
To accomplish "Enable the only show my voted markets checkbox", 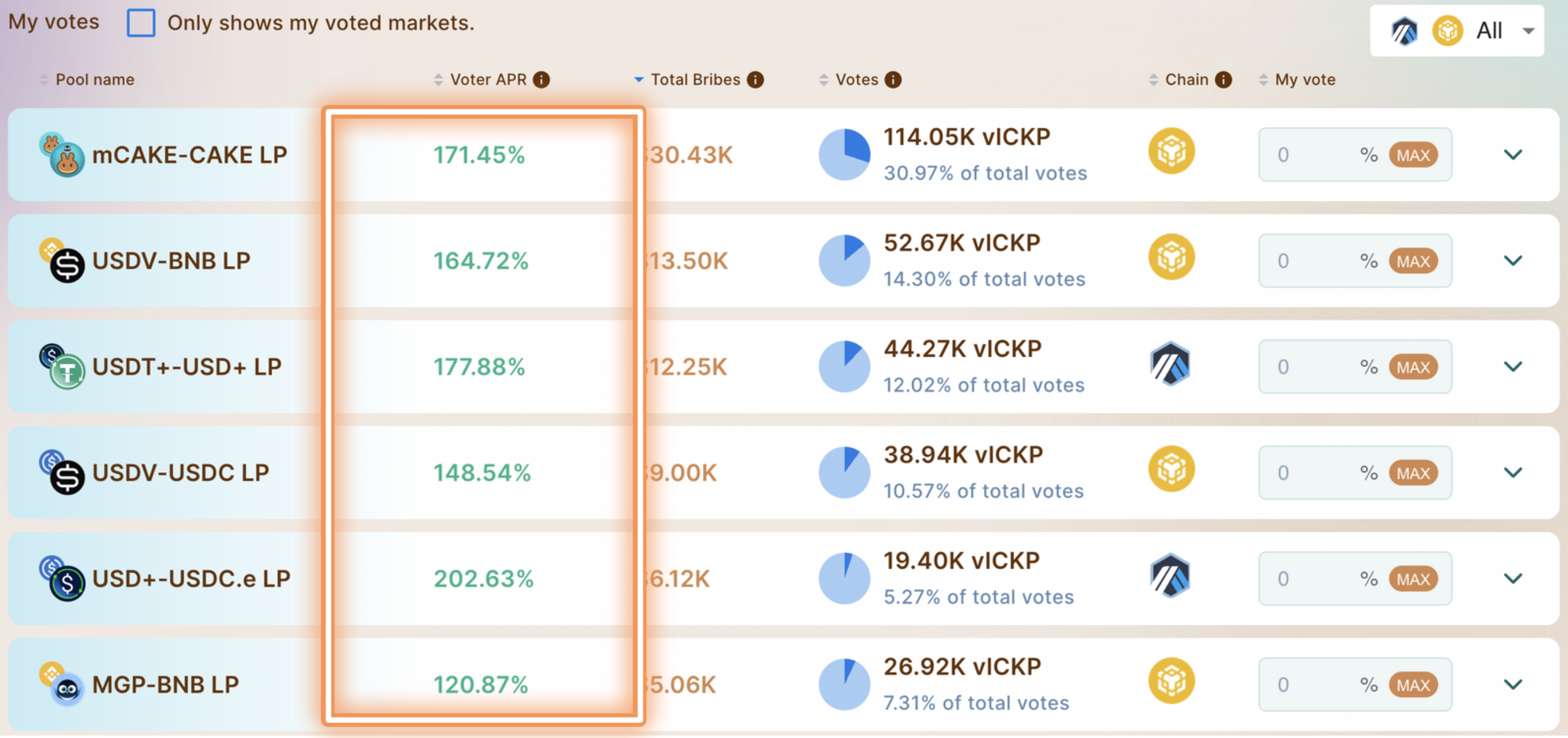I will click(141, 23).
